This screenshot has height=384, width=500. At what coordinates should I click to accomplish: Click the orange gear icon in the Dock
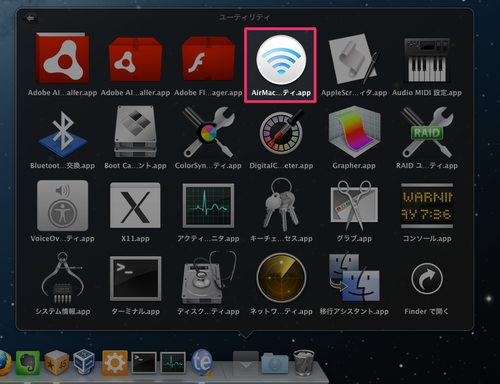[x=115, y=363]
